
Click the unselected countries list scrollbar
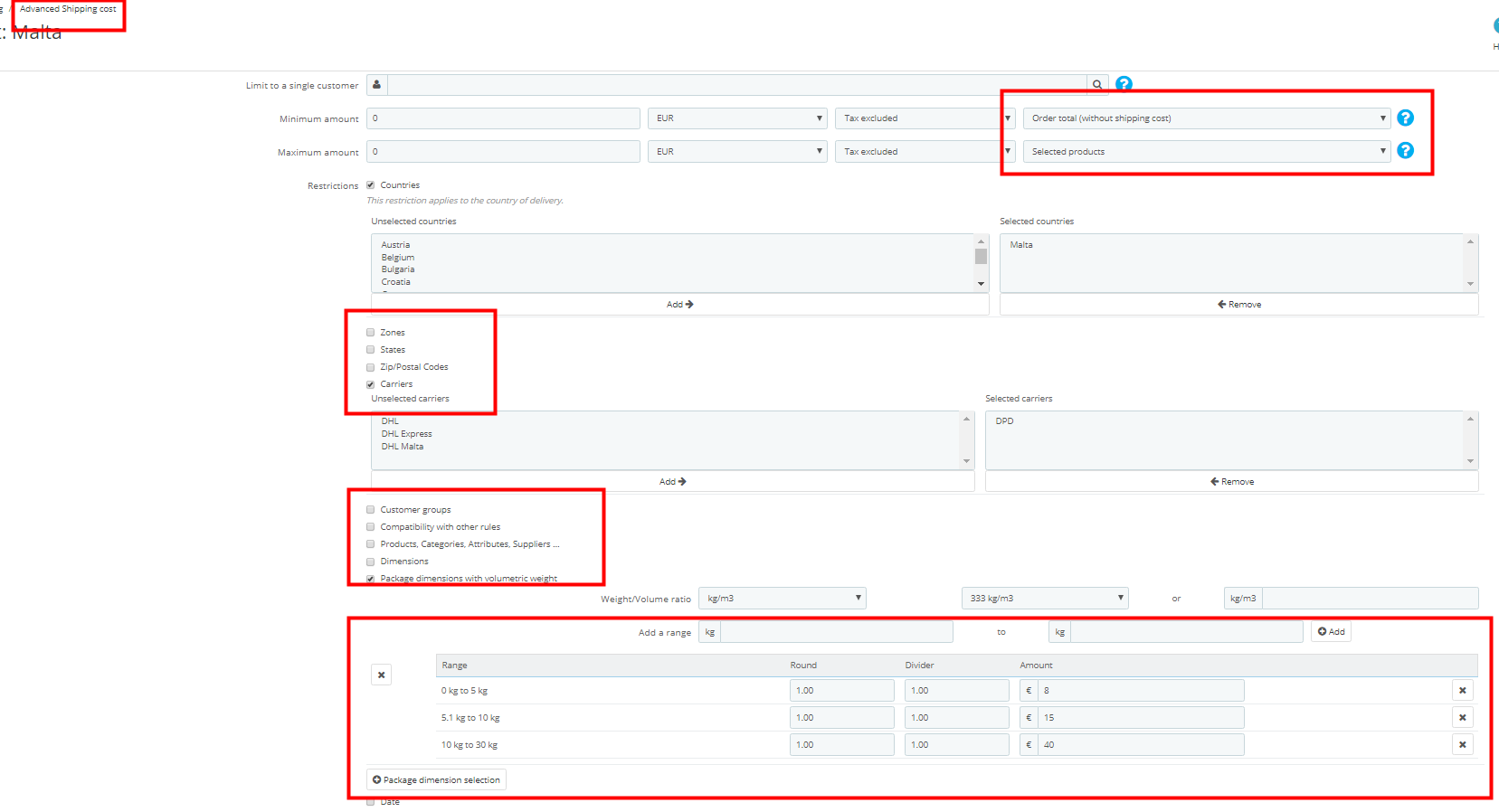click(981, 263)
